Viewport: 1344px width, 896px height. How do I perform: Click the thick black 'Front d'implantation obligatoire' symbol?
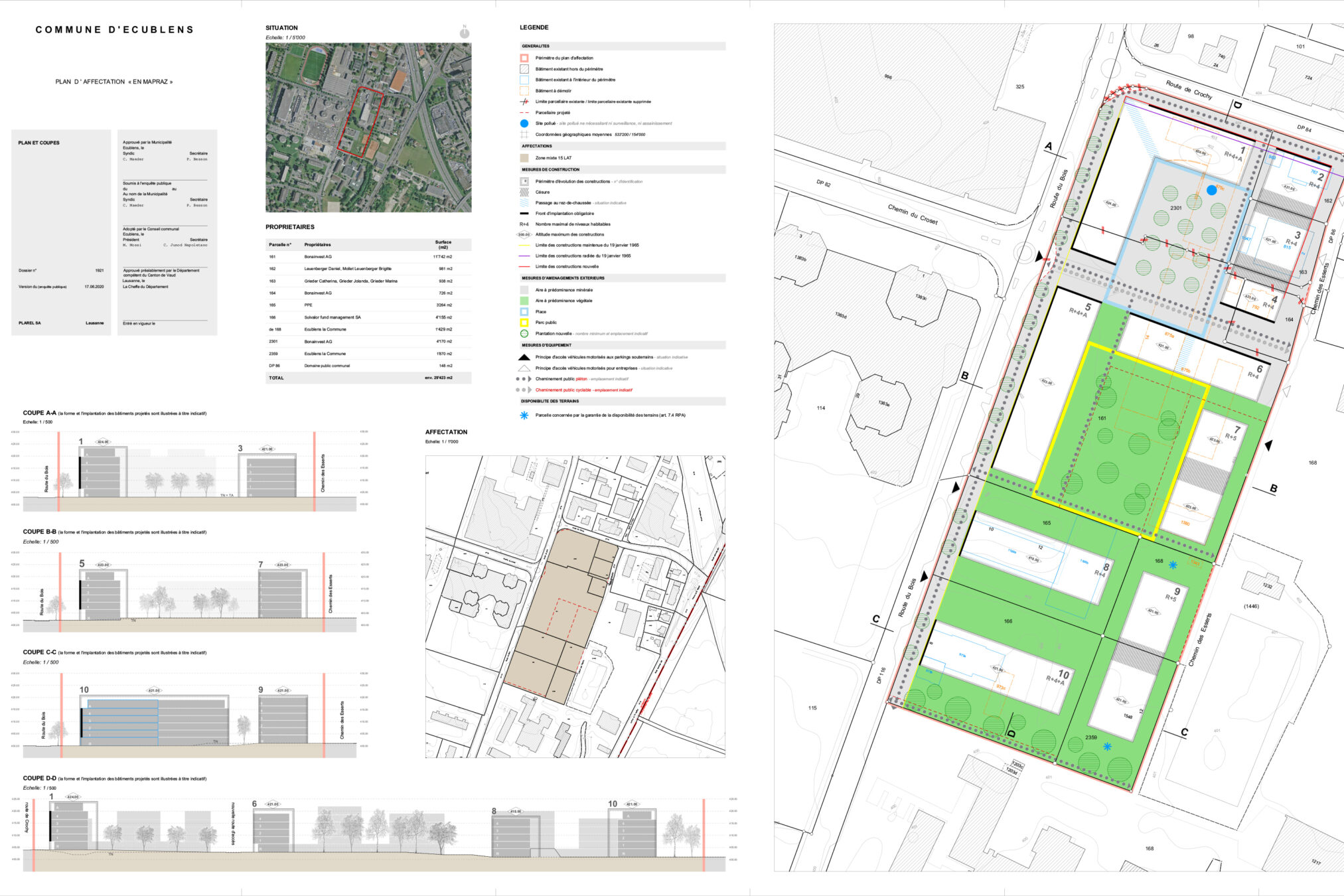(524, 214)
